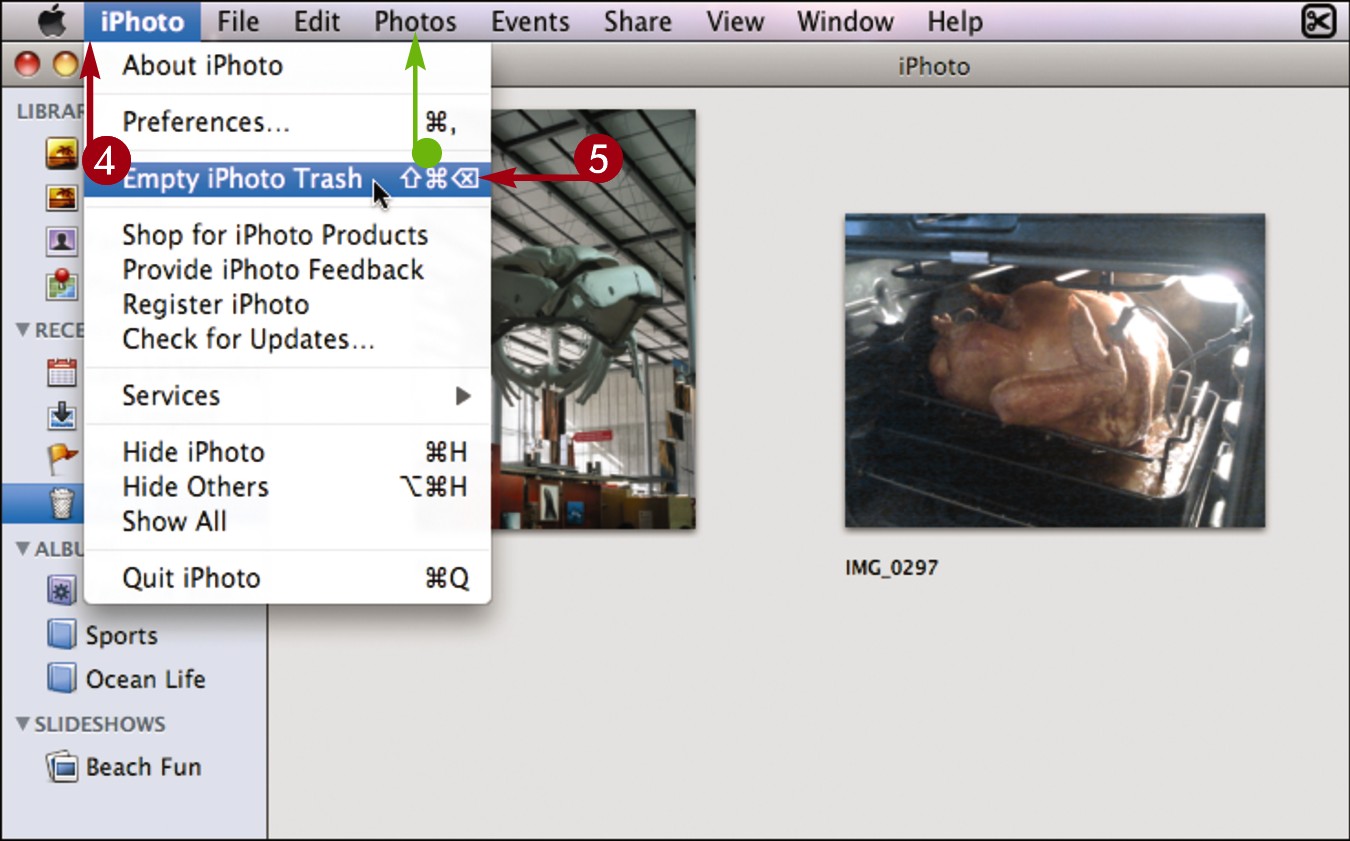The height and width of the screenshot is (841, 1350).
Task: Click the Ocean Life album icon
Action: [62, 679]
